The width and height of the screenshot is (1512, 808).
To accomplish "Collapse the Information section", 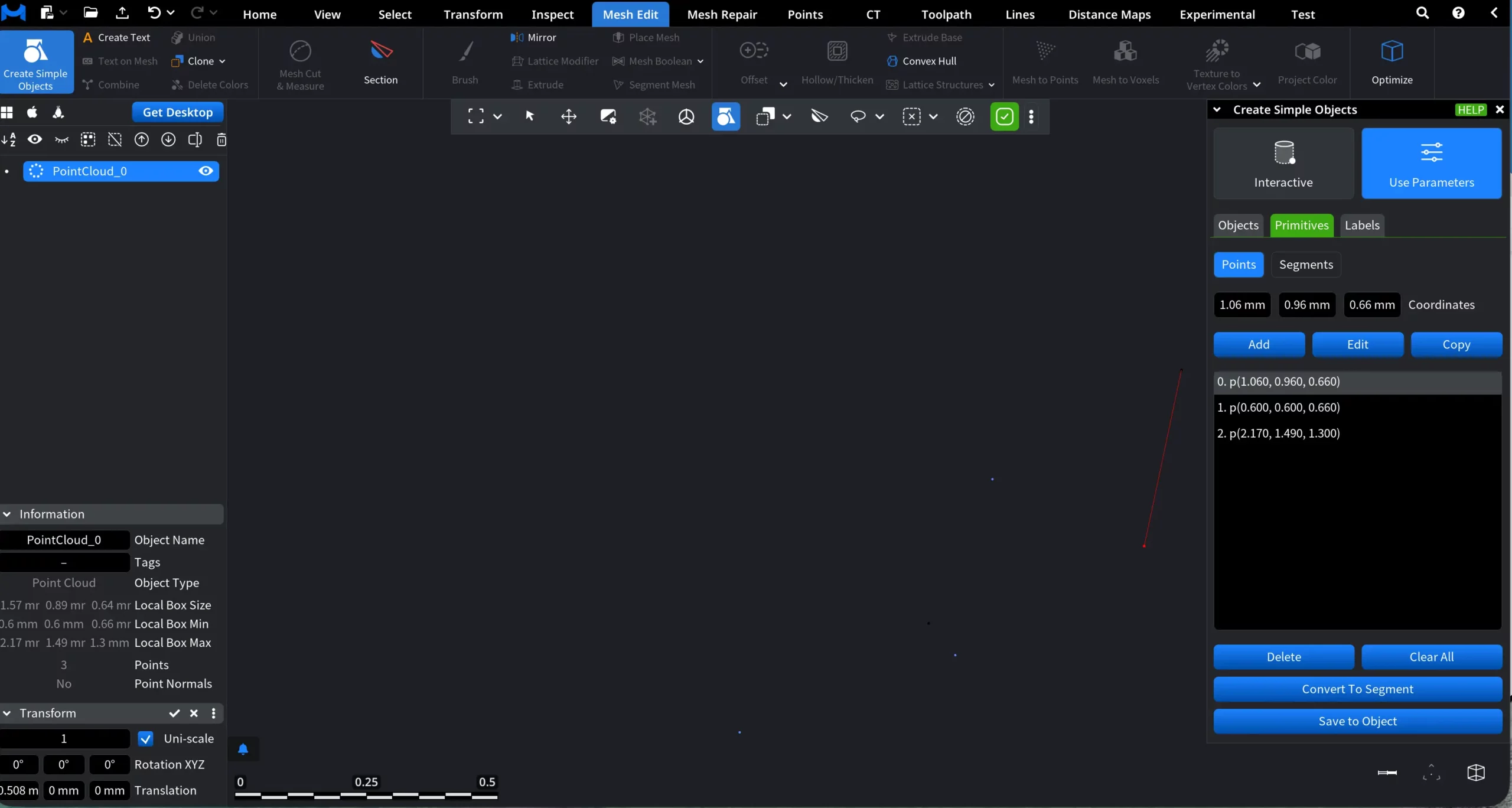I will click(7, 514).
